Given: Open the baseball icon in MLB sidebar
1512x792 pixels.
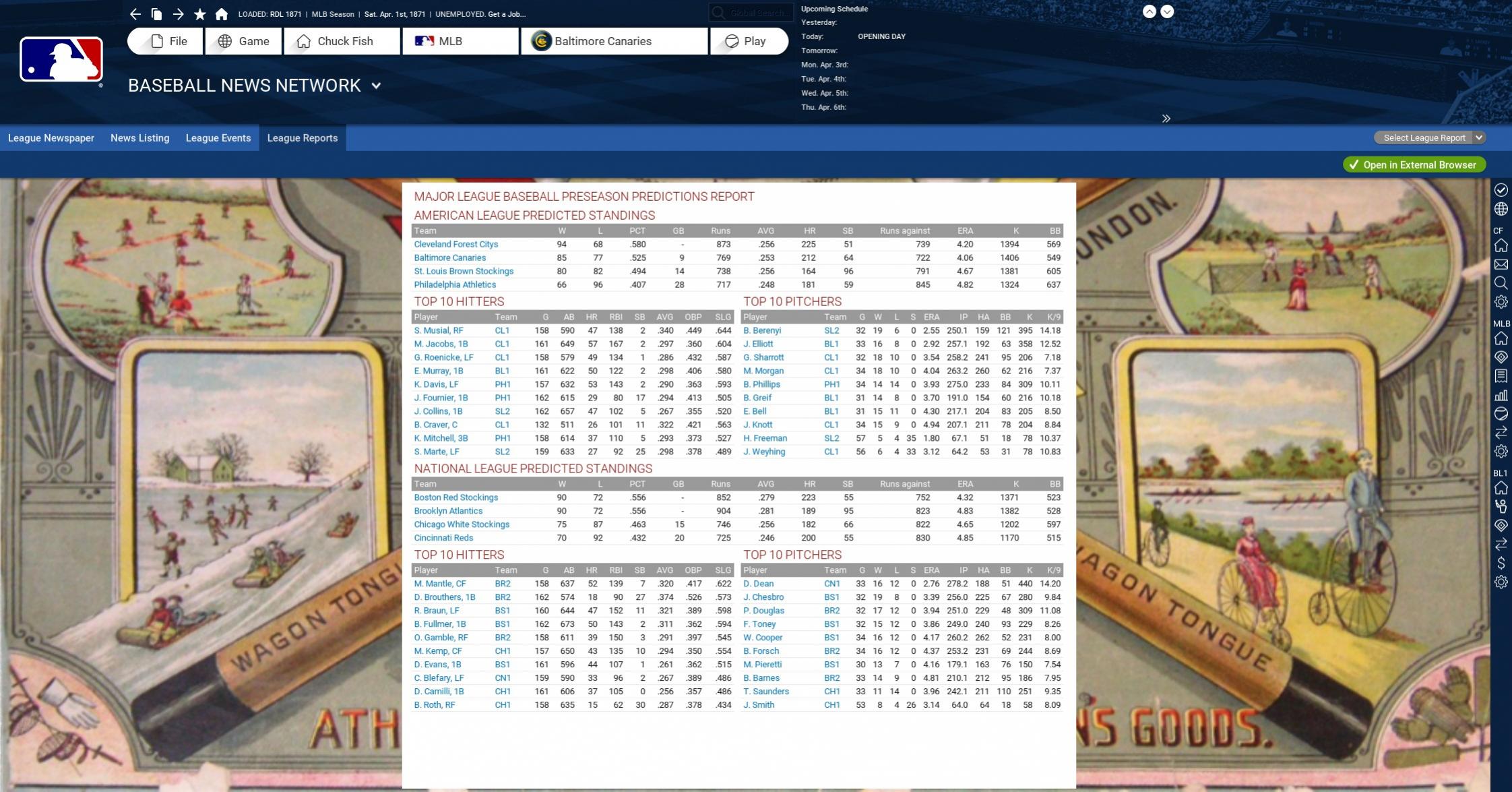Looking at the screenshot, I should [1501, 413].
